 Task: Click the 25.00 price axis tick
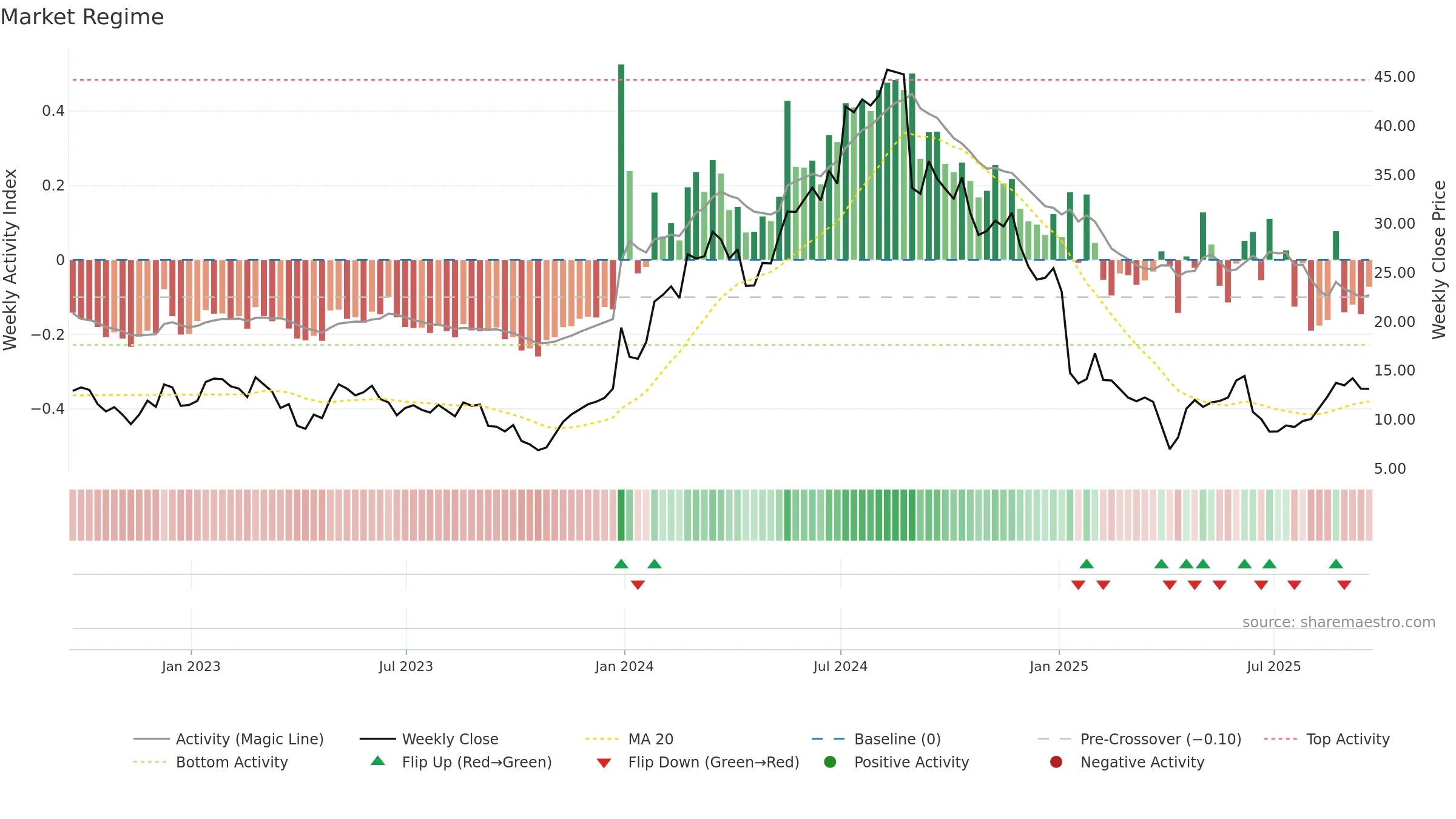1395,273
